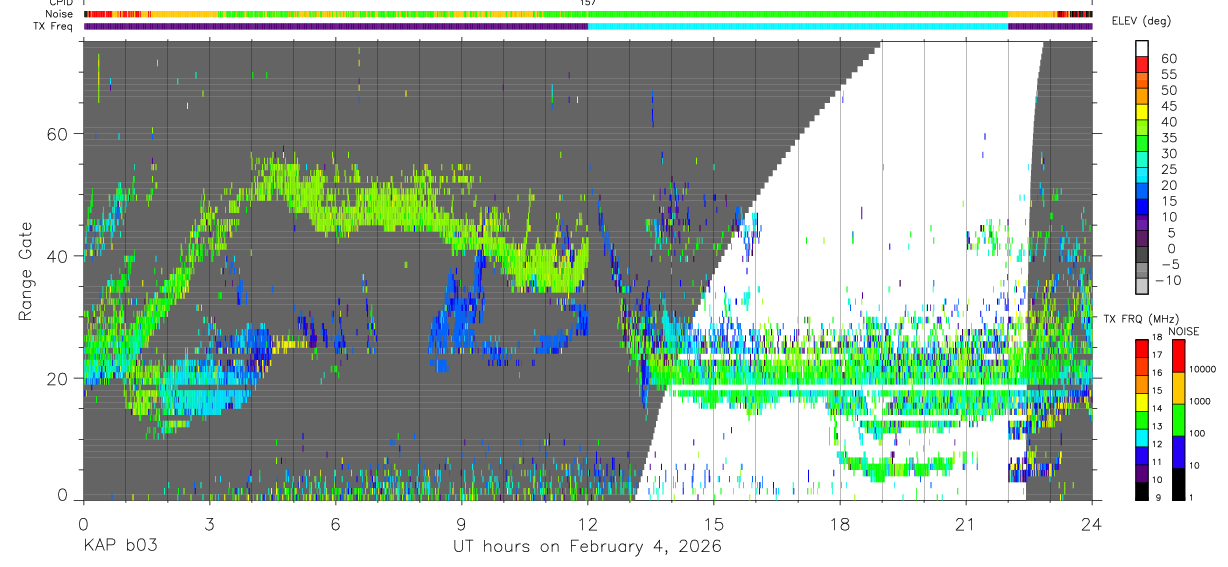The width and height of the screenshot is (1228, 567).
Task: Pick the red 17–18 swatch in TX FRQ colorbar
Action: click(x=1142, y=348)
